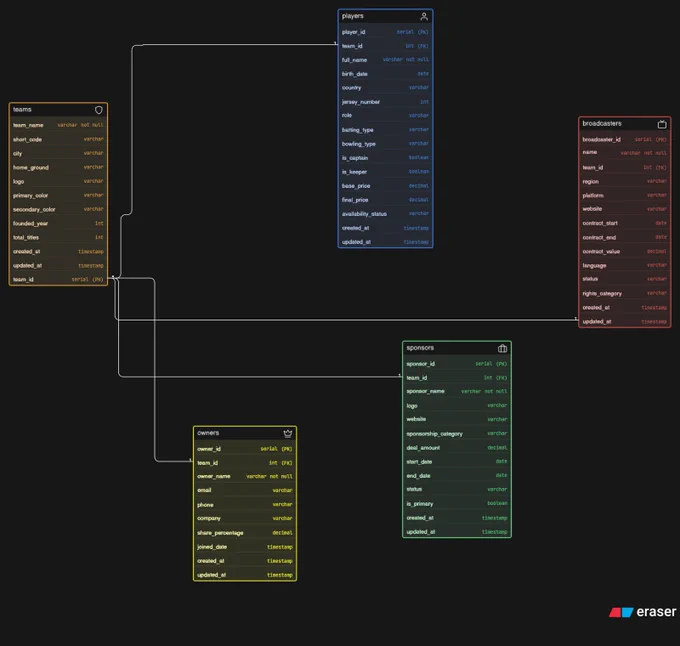The image size is (680, 646).
Task: Click final_price row in players table
Action: pyautogui.click(x=385, y=200)
